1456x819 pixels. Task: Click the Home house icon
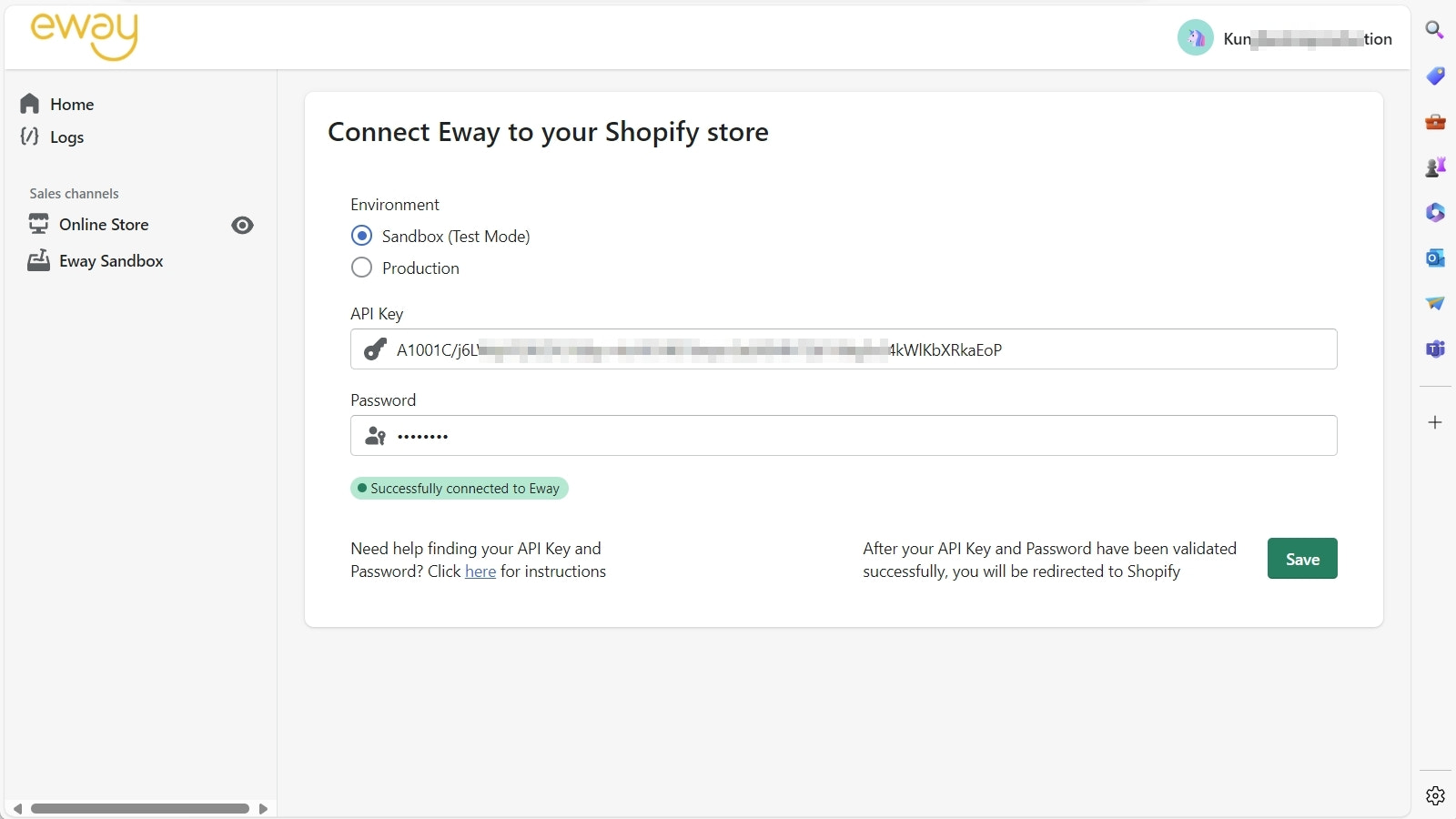click(x=30, y=104)
